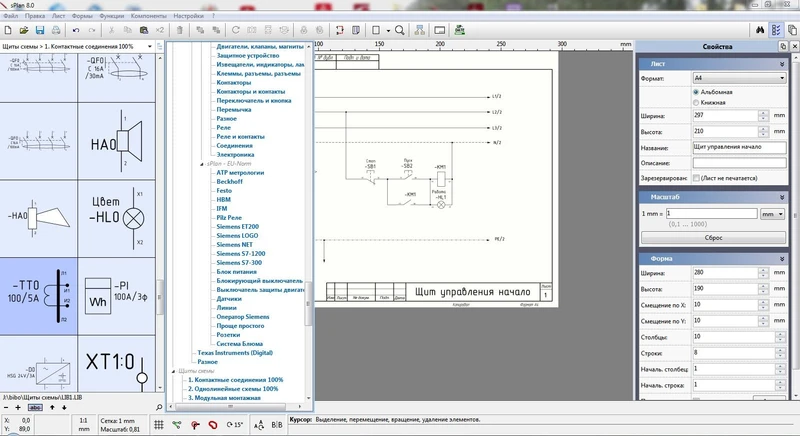800x436 pixels.
Task: Select the Книжная orientation radio button
Action: click(696, 102)
